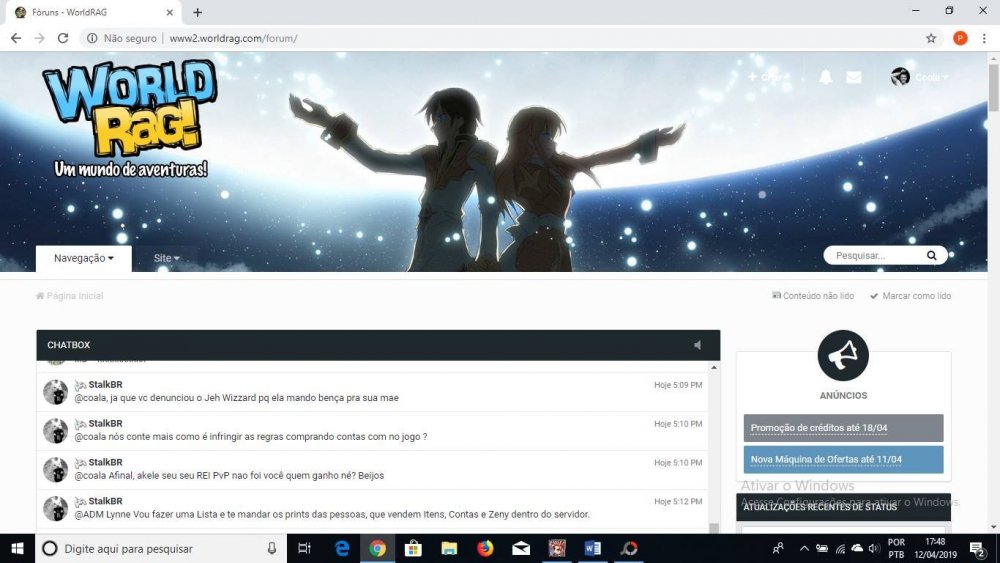Open forum notifications bell
This screenshot has height=563, width=1000.
point(825,77)
